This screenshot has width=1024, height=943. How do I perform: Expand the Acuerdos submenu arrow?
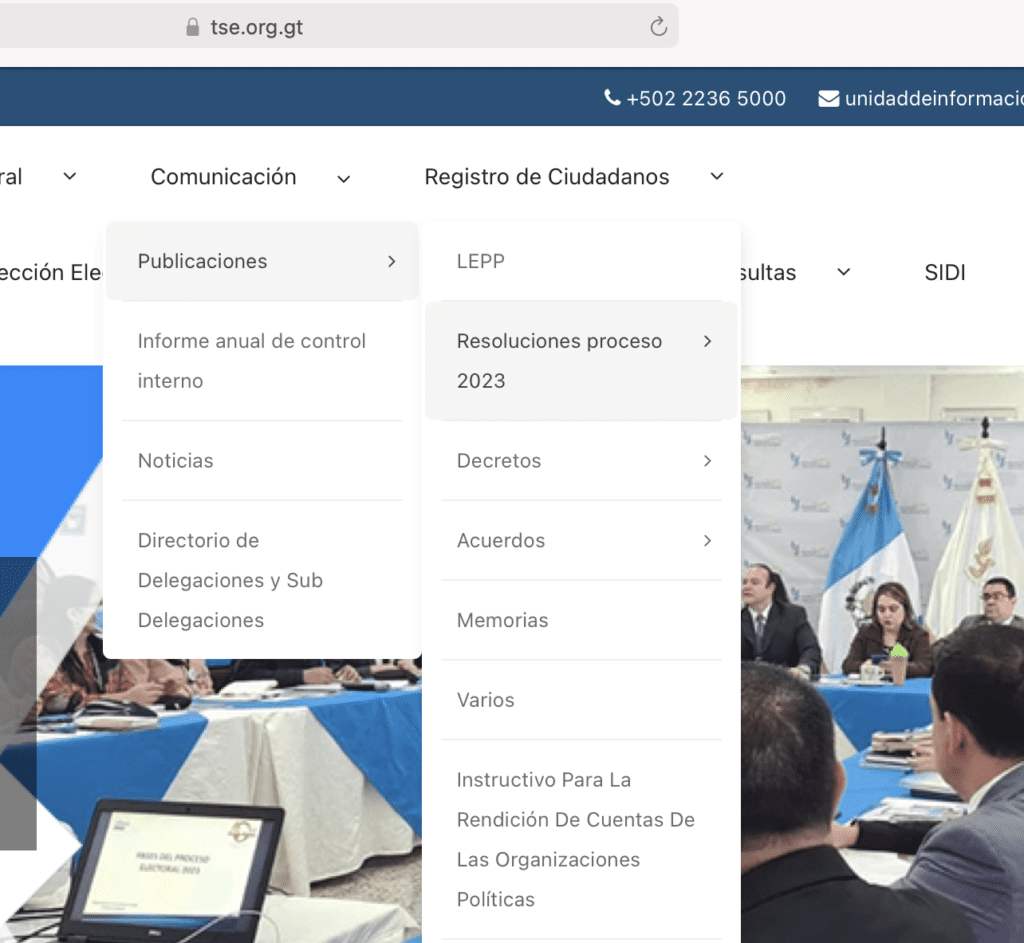[x=707, y=541]
